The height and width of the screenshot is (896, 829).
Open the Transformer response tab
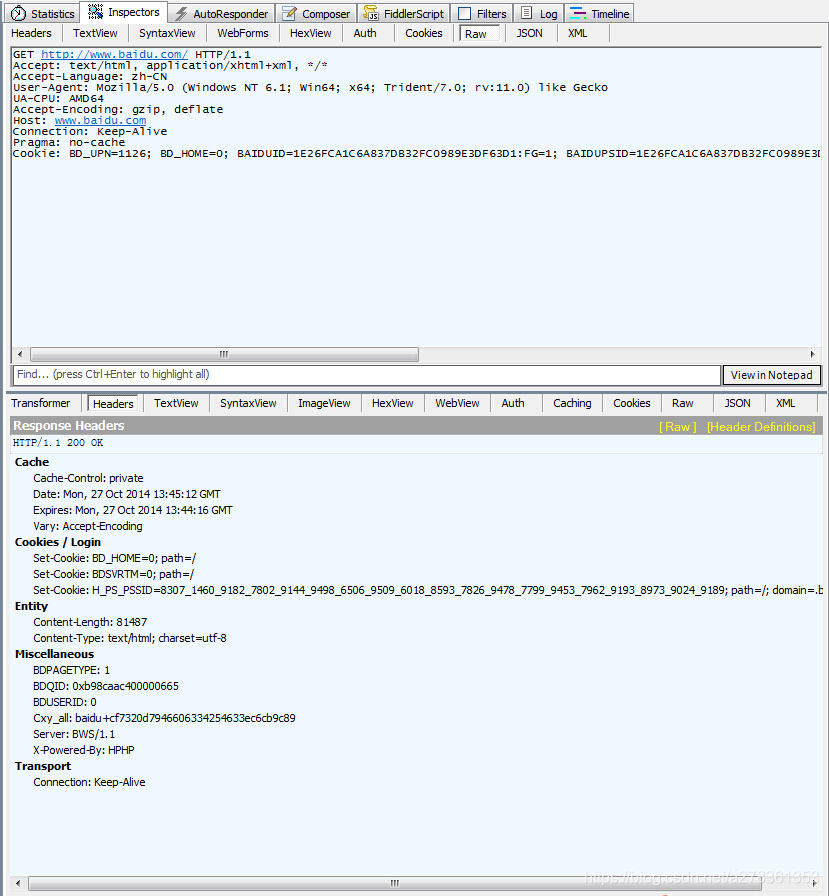41,403
